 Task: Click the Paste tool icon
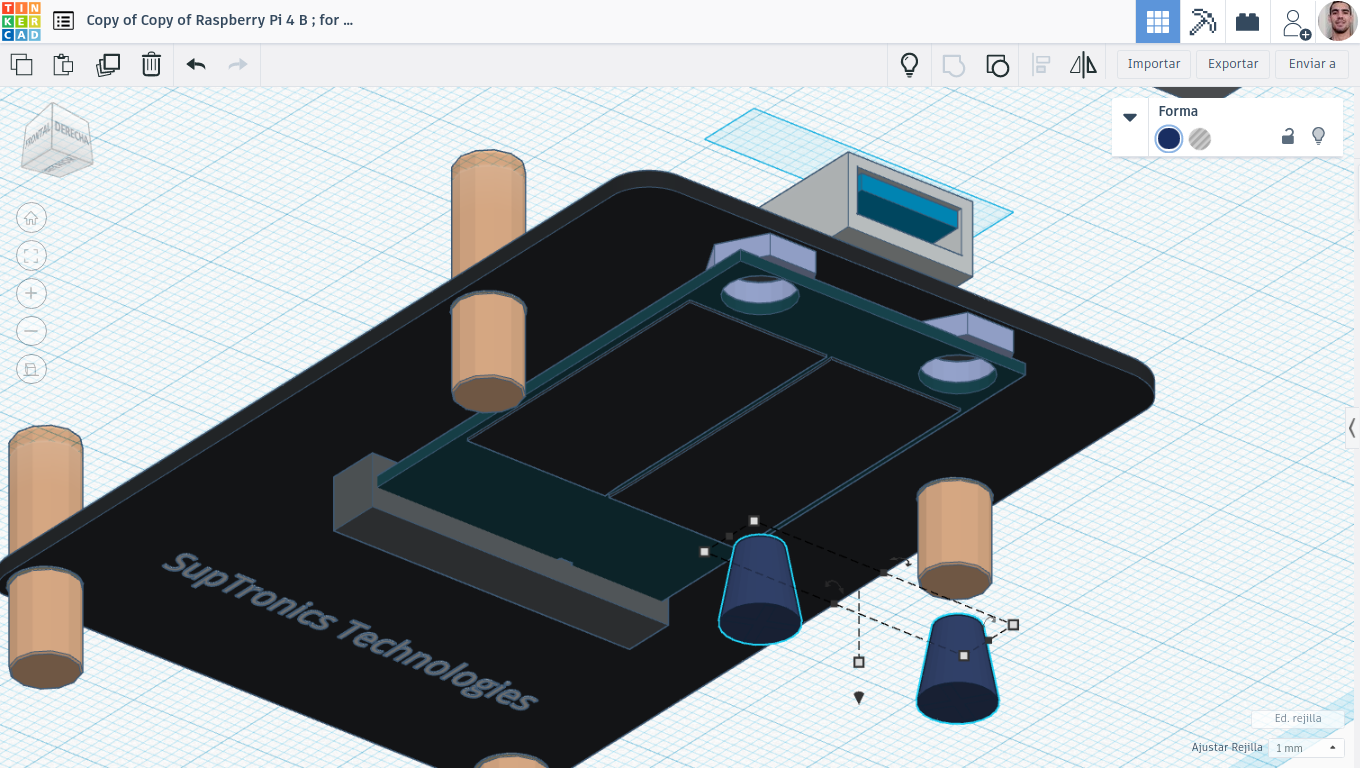point(63,65)
